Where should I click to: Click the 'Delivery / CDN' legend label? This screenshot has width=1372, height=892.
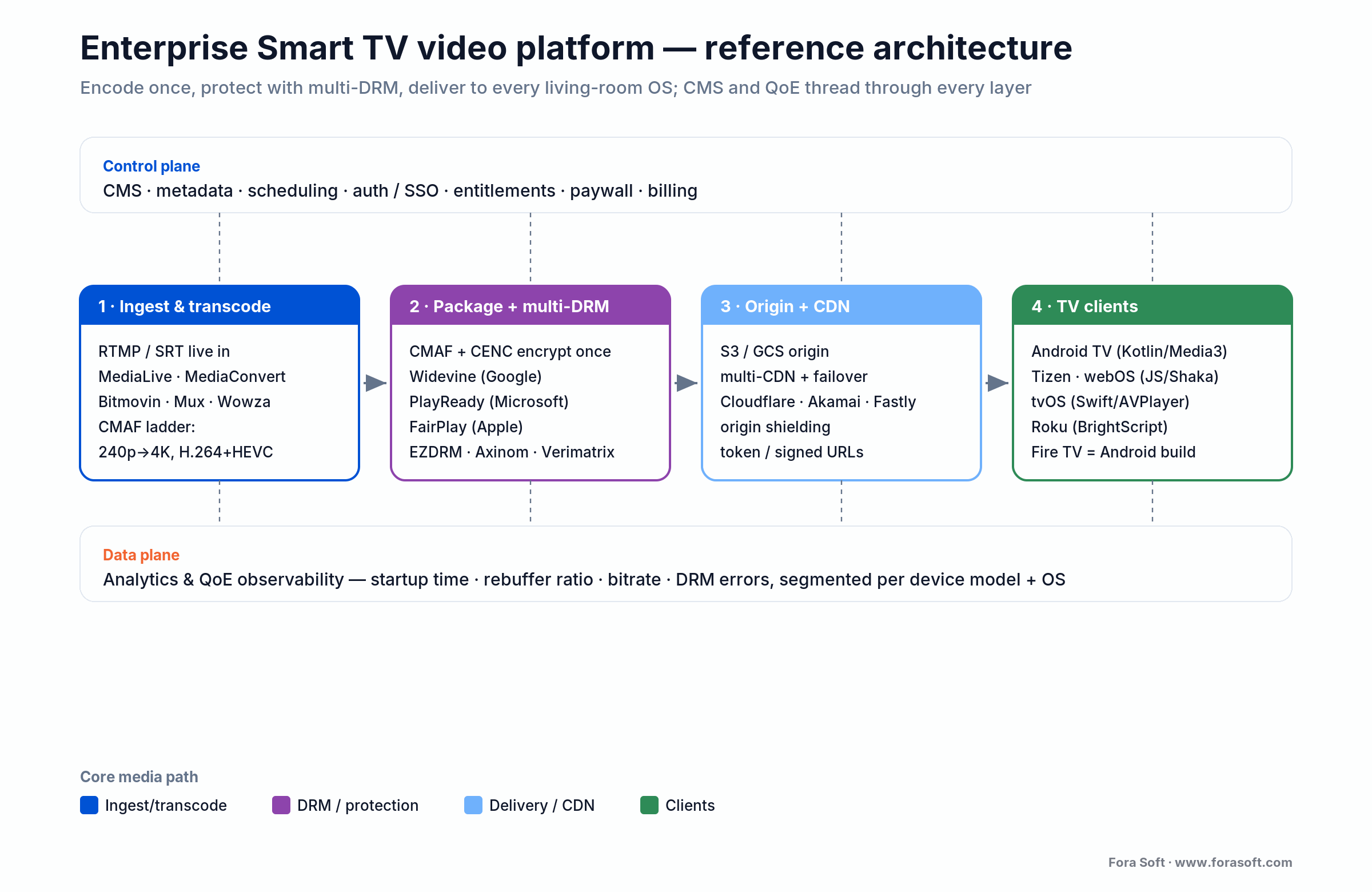pyautogui.click(x=542, y=806)
